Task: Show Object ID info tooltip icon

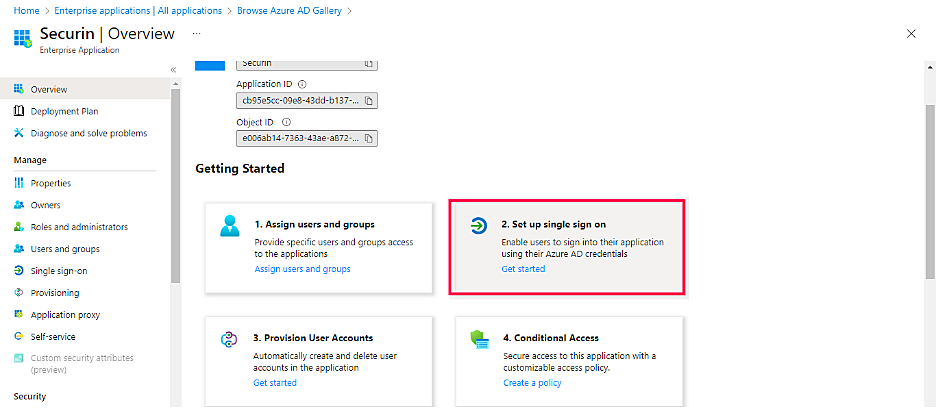Action: coord(286,122)
